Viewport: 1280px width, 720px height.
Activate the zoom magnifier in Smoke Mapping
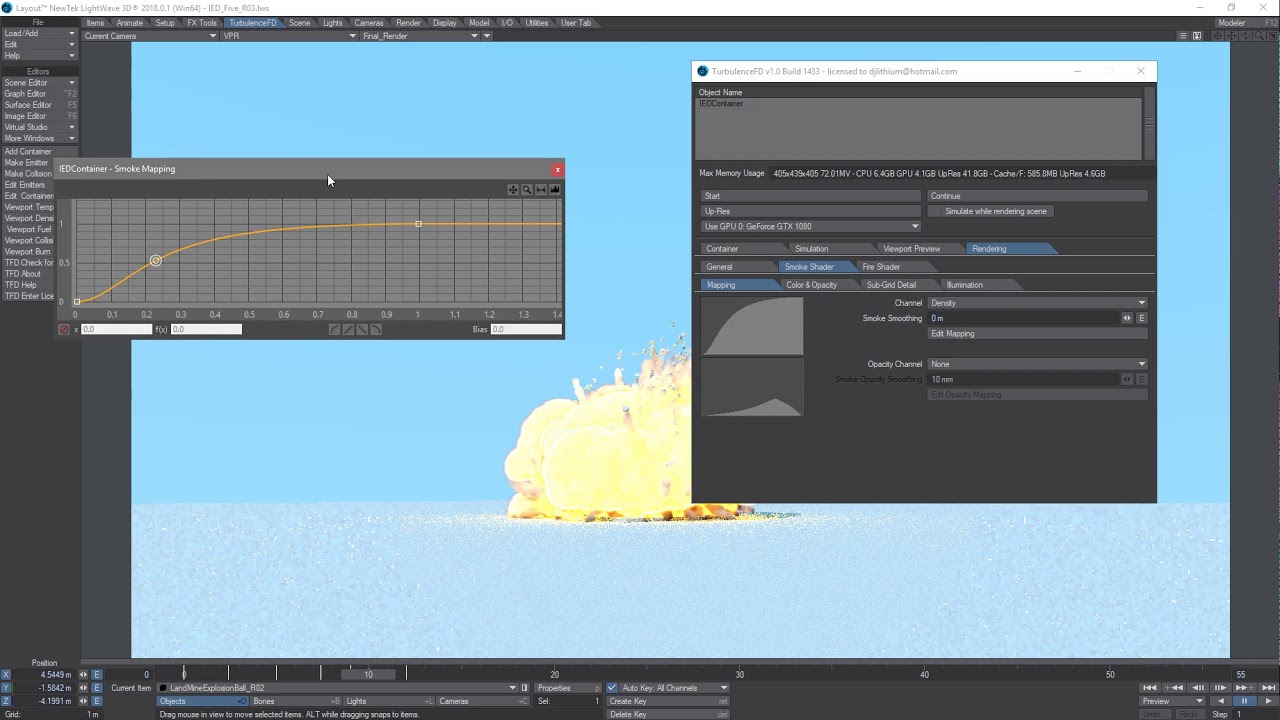point(527,190)
